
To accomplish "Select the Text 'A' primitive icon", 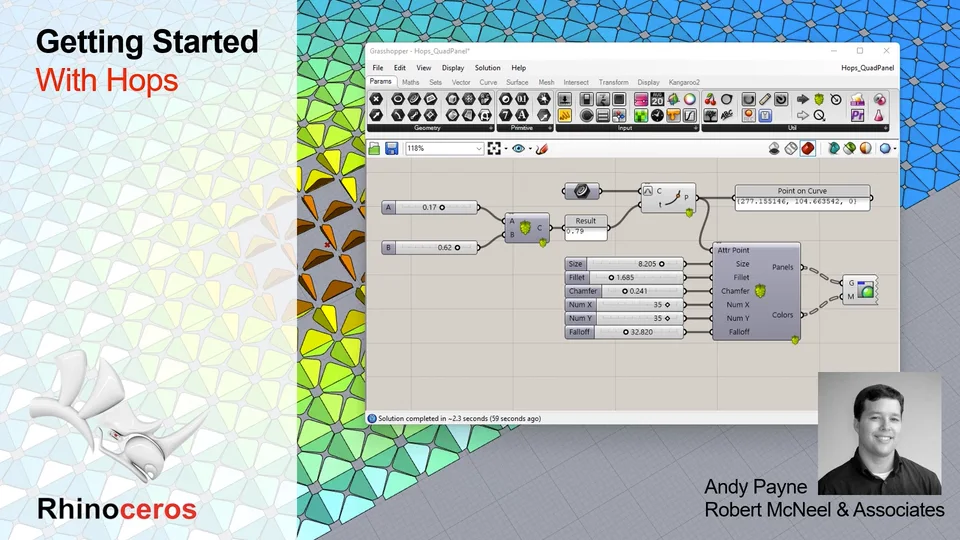I will tap(522, 114).
